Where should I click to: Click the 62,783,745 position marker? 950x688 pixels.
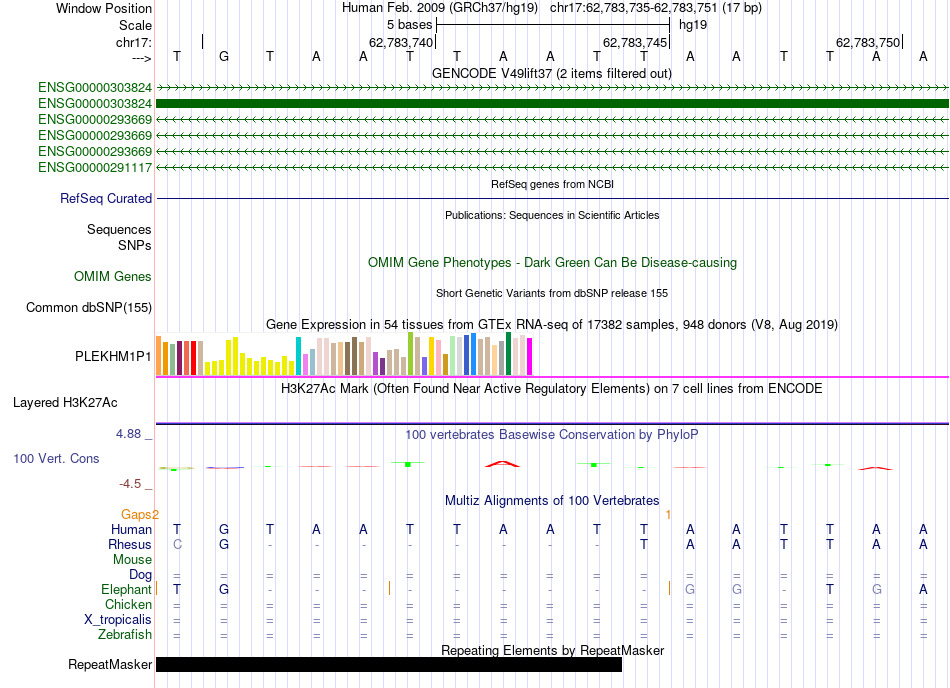(634, 42)
